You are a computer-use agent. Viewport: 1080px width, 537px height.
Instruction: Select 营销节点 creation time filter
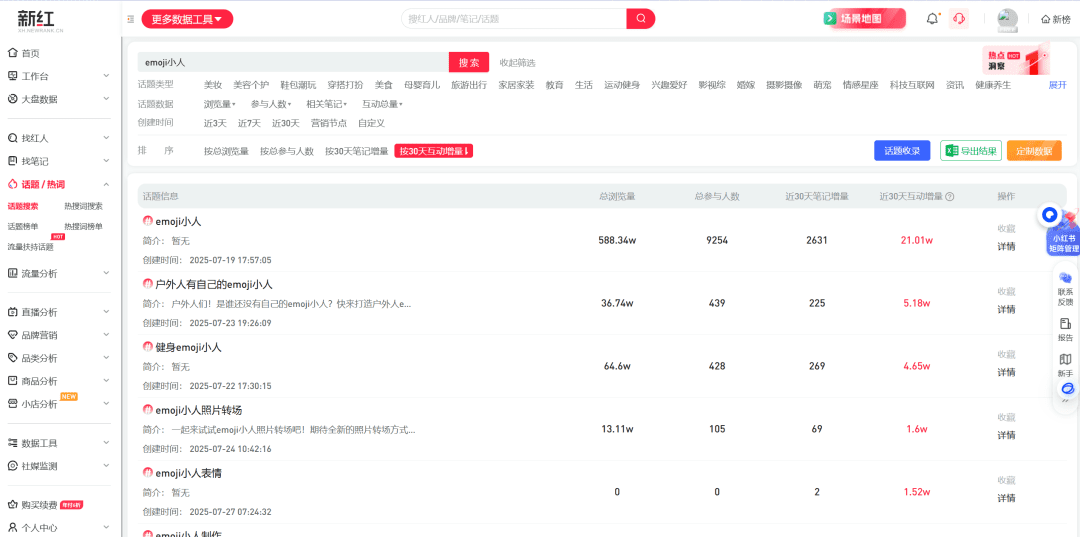click(329, 123)
